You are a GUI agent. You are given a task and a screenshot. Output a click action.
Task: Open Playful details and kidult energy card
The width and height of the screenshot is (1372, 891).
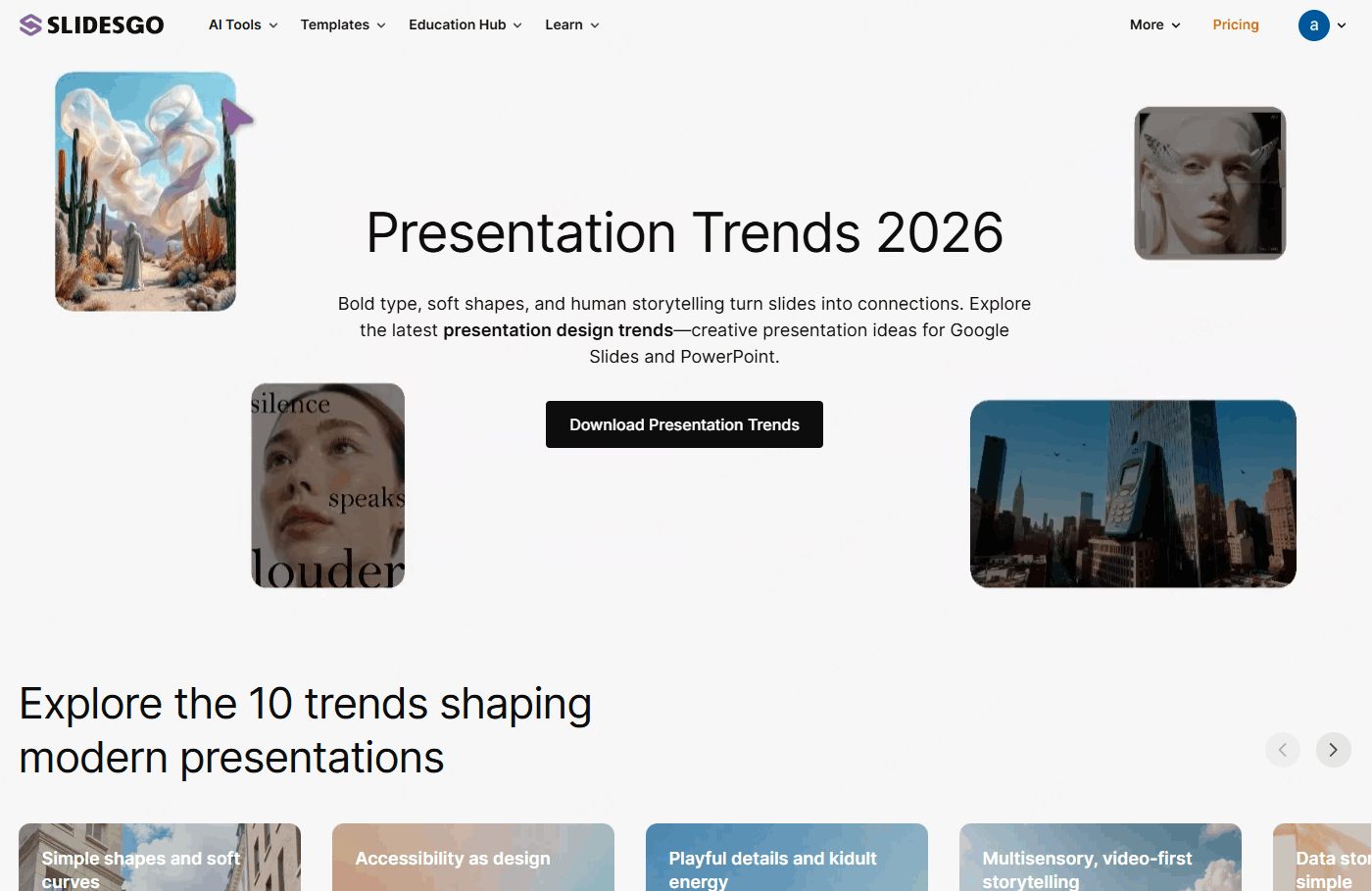click(x=787, y=857)
